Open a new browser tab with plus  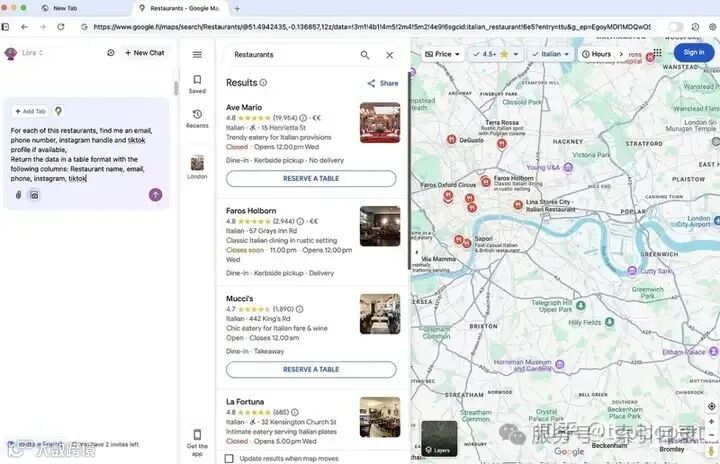pos(237,8)
